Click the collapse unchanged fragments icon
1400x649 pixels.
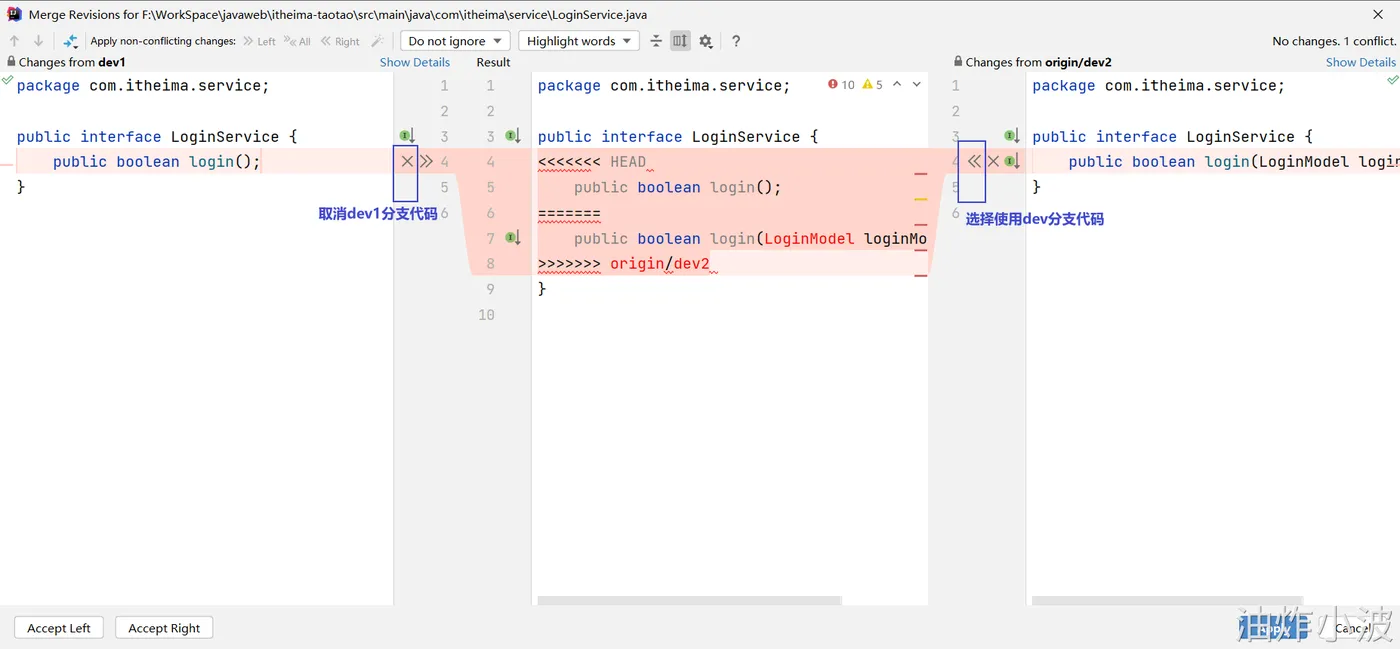point(656,41)
